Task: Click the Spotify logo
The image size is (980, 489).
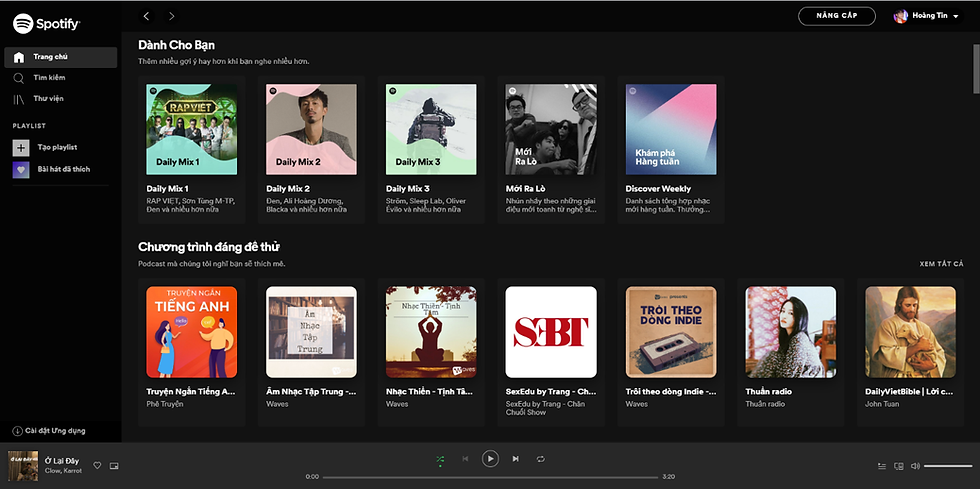Action: 46,24
